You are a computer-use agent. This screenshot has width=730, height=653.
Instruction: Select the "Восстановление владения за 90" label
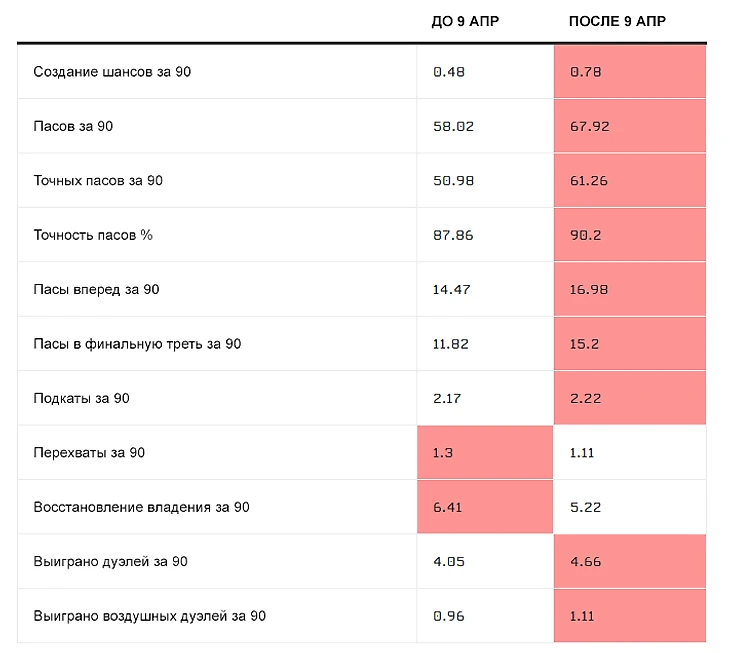(141, 507)
